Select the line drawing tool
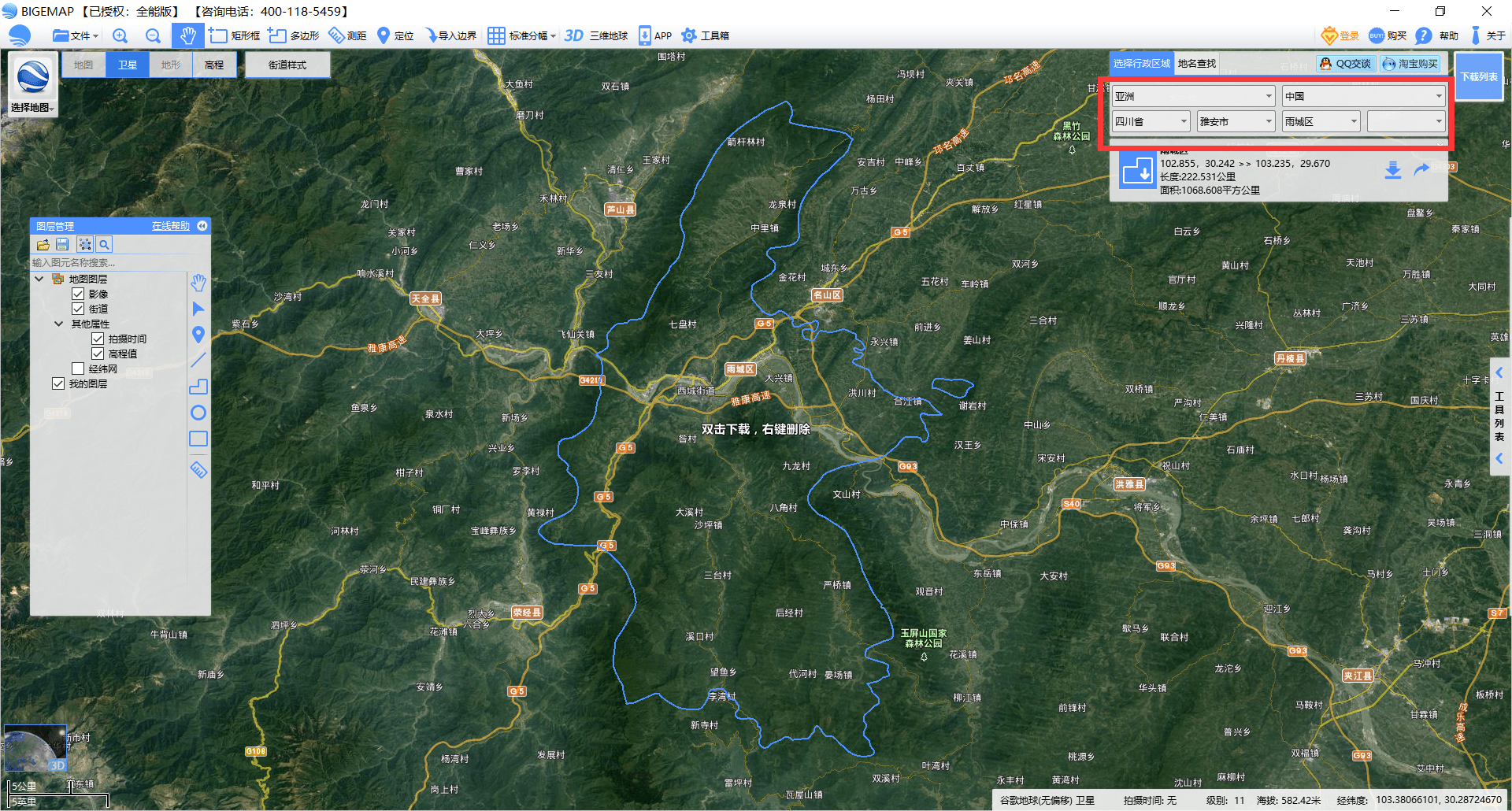This screenshot has width=1512, height=811. click(x=198, y=360)
